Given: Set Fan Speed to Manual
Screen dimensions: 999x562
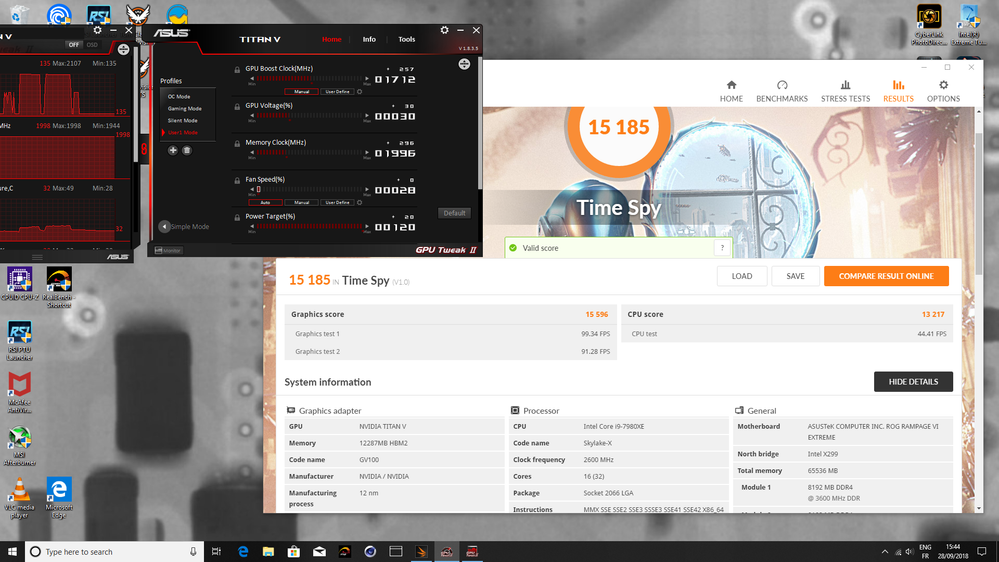Looking at the screenshot, I should click(301, 203).
